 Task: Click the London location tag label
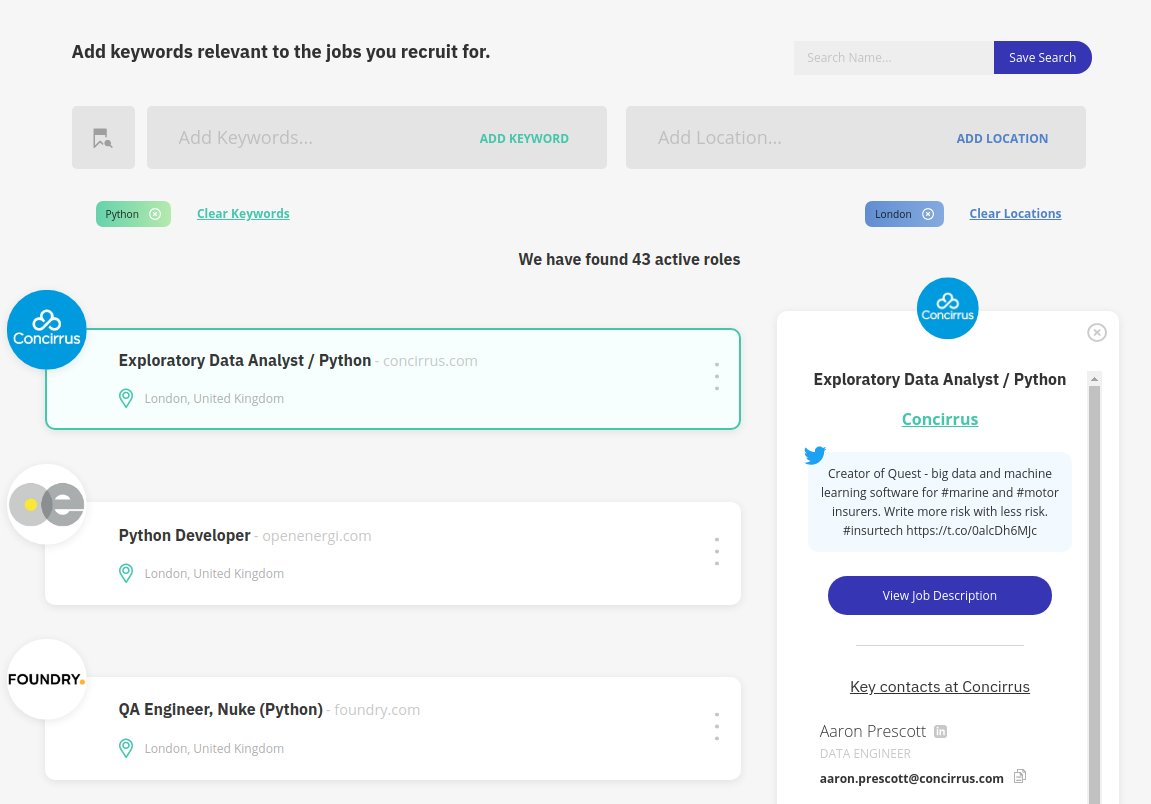893,214
